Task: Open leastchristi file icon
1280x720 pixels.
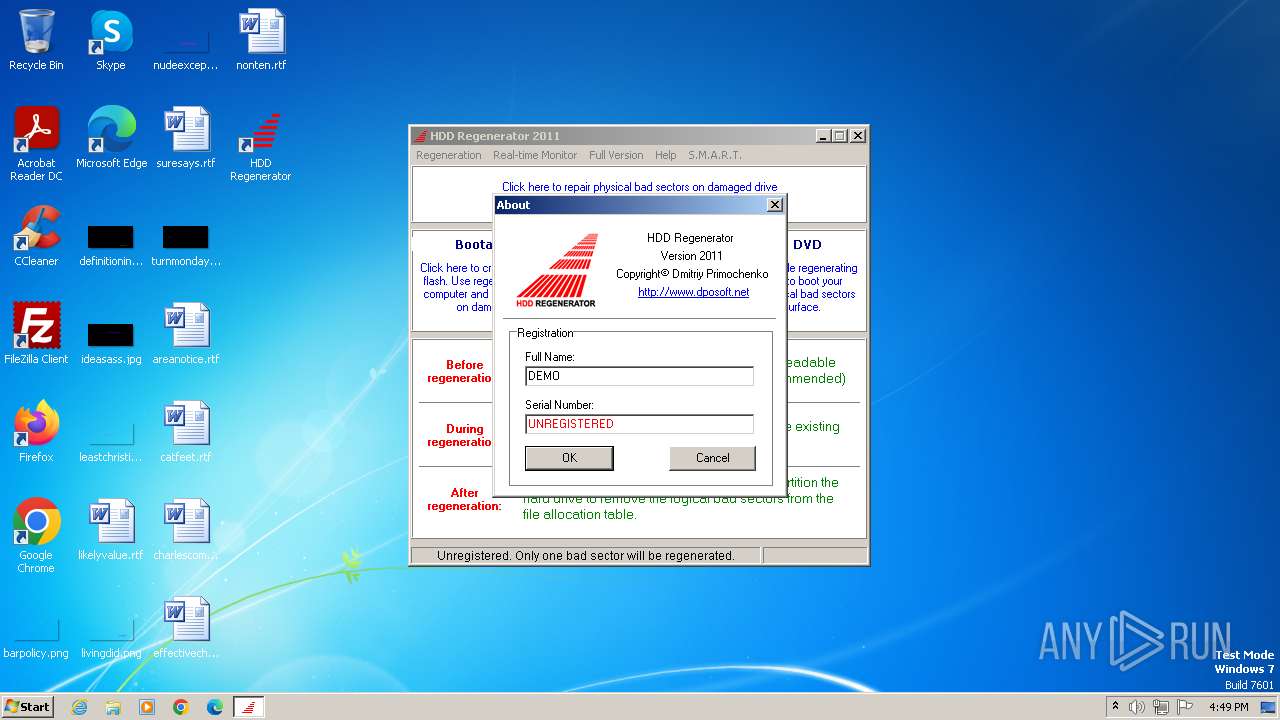Action: coord(111,441)
